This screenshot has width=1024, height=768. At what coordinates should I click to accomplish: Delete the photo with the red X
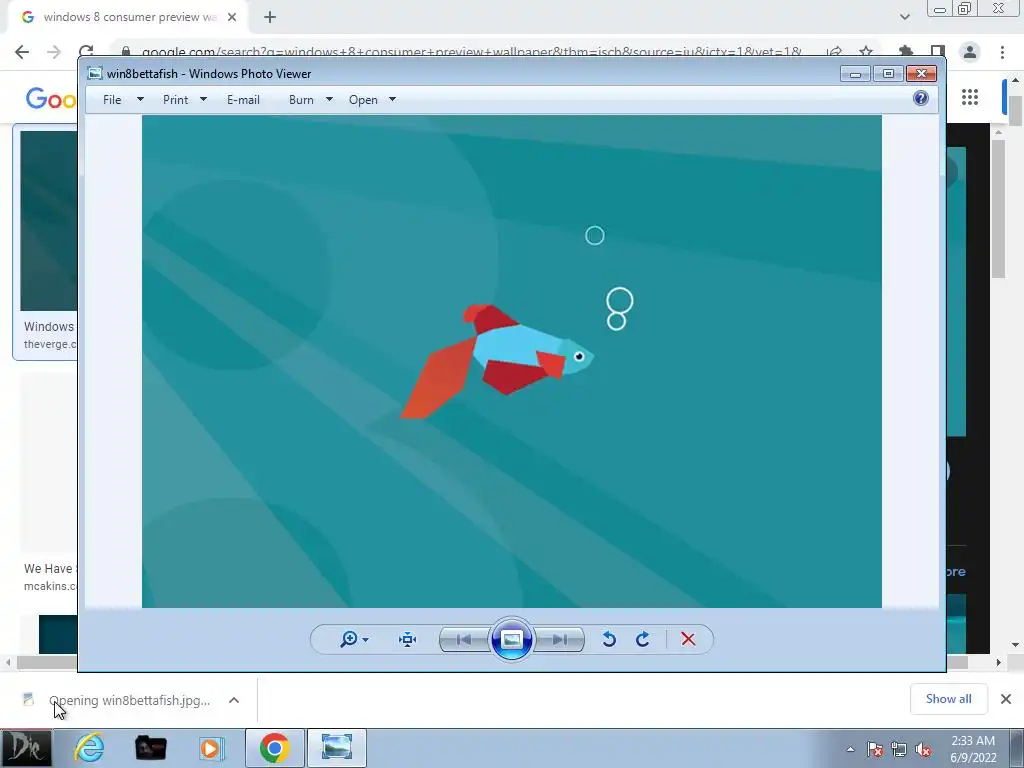(688, 639)
